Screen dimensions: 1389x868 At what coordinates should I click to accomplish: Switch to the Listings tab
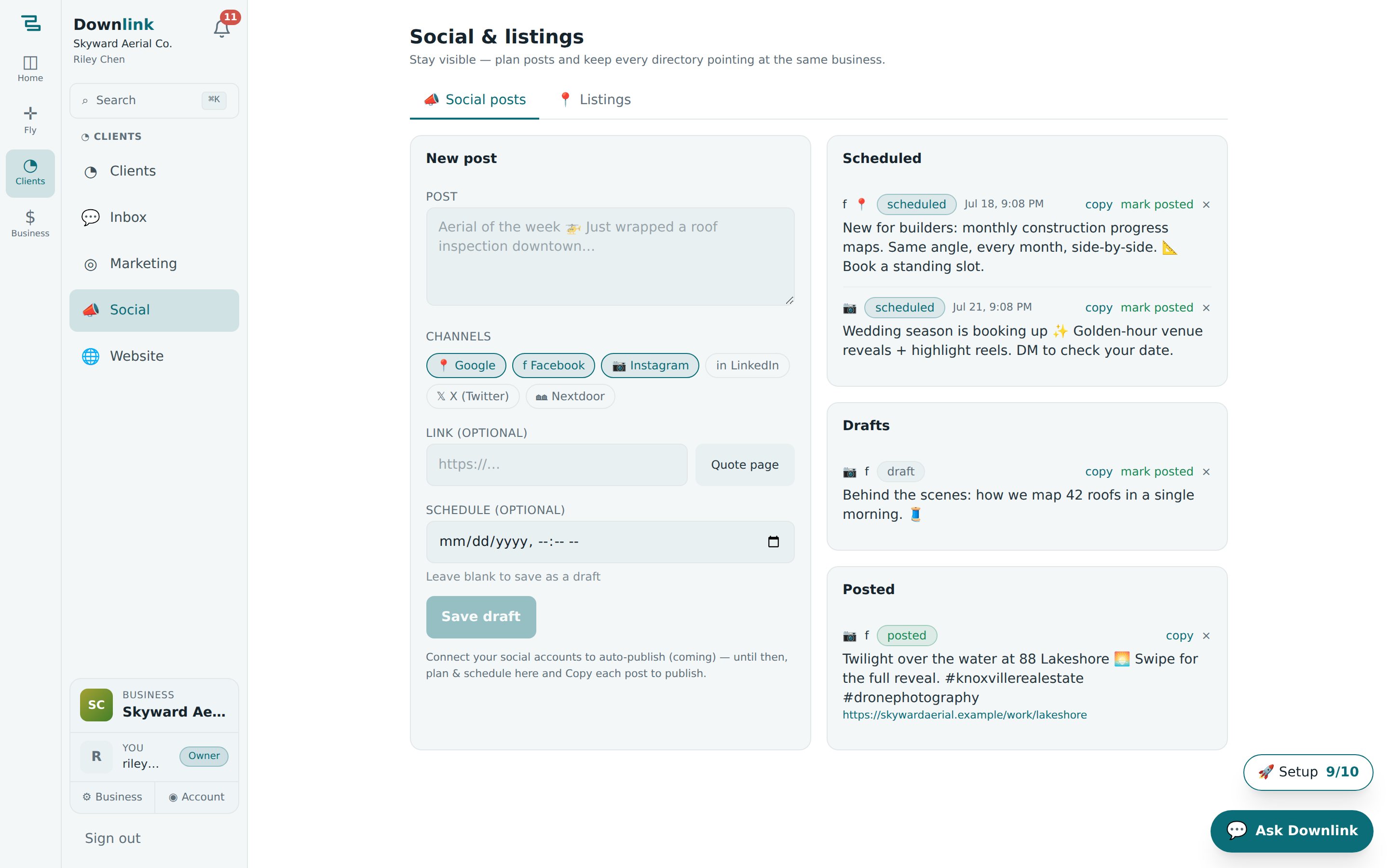click(594, 100)
